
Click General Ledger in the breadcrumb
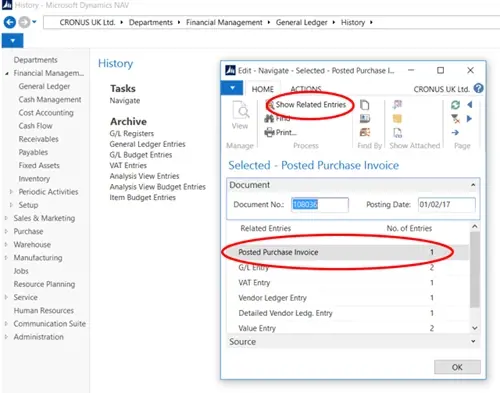tap(301, 22)
